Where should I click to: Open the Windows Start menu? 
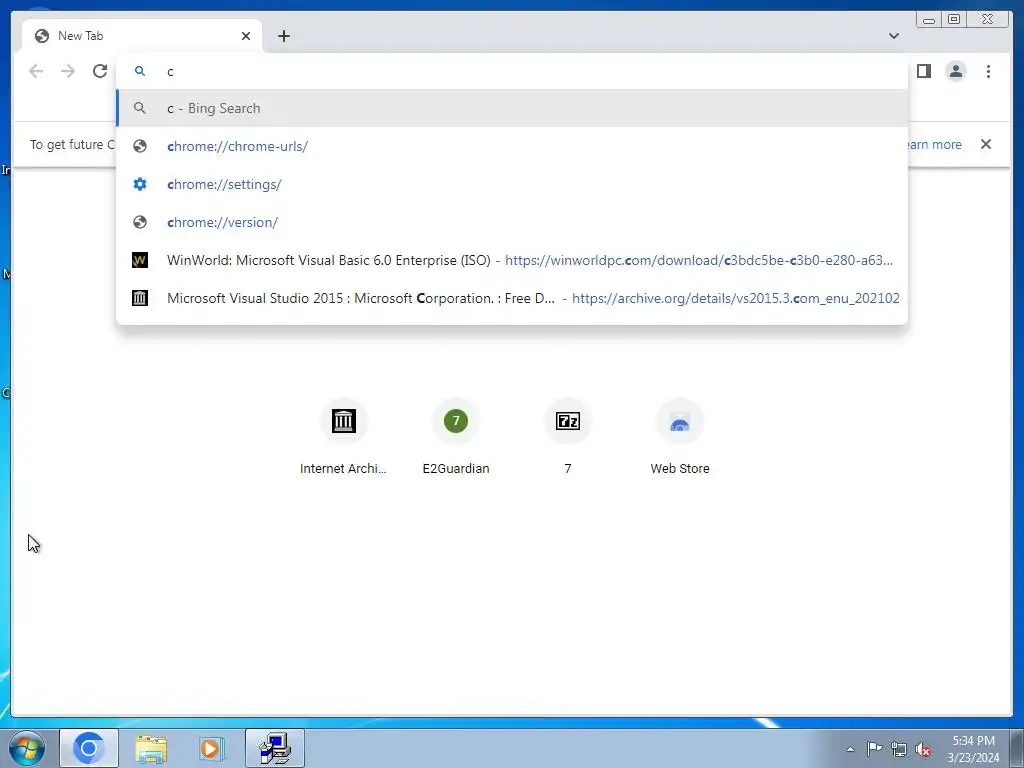coord(27,748)
